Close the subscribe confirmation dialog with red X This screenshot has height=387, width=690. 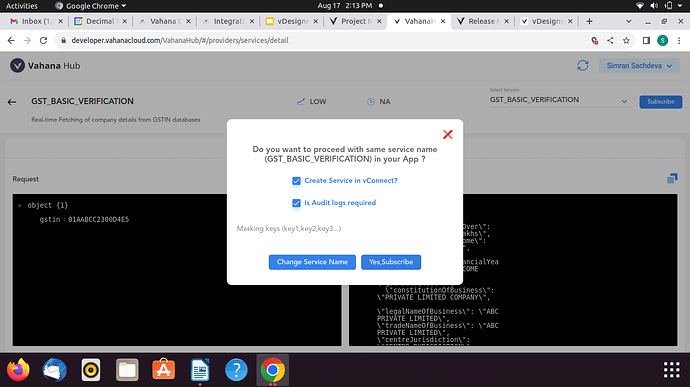pos(448,134)
